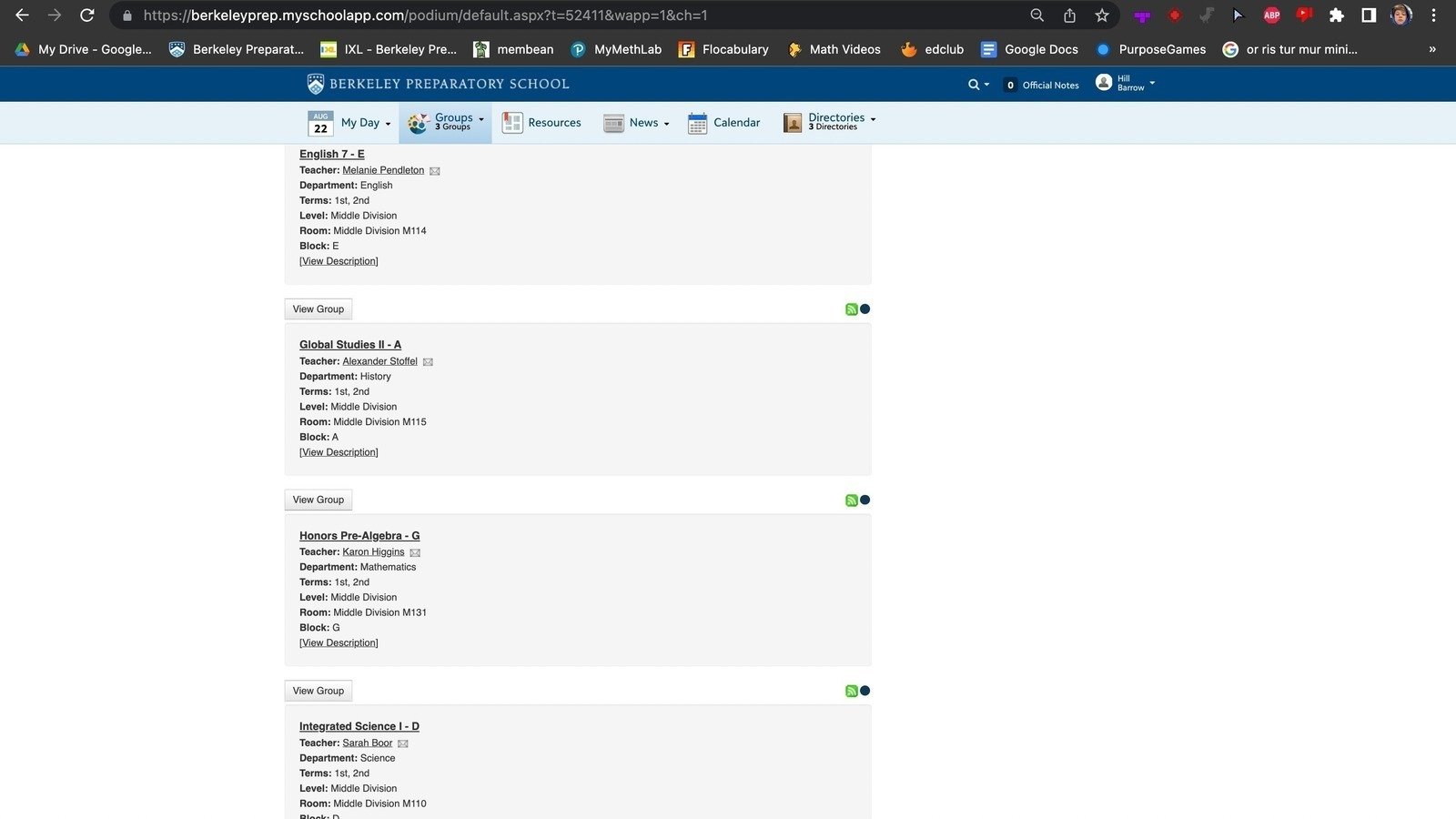Open the Hill Barrow account dropdown

pos(1126,84)
